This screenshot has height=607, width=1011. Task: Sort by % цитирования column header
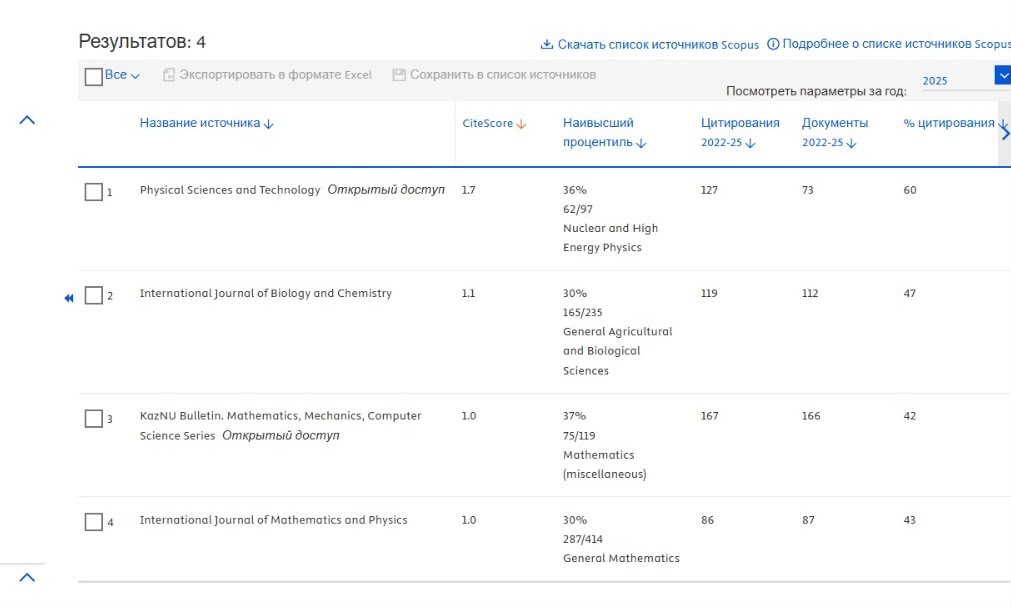click(948, 123)
